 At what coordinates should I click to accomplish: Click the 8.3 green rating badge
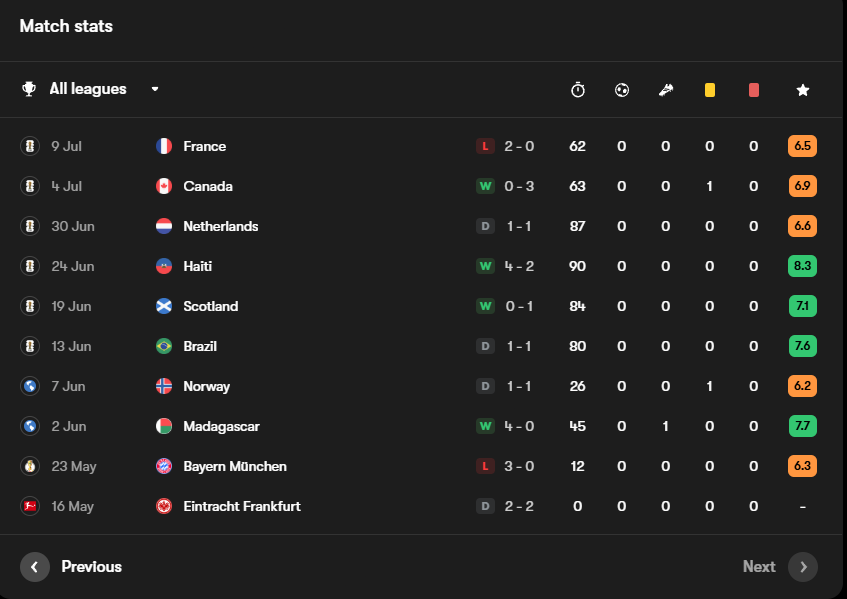coord(802,266)
